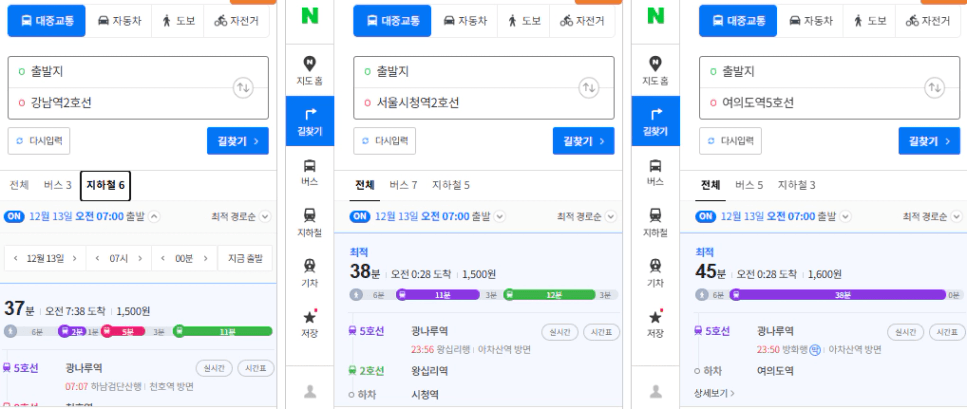Open 기차 icon beside the 서울시청역2호선 panel
This screenshot has height=409, width=967.
point(310,273)
